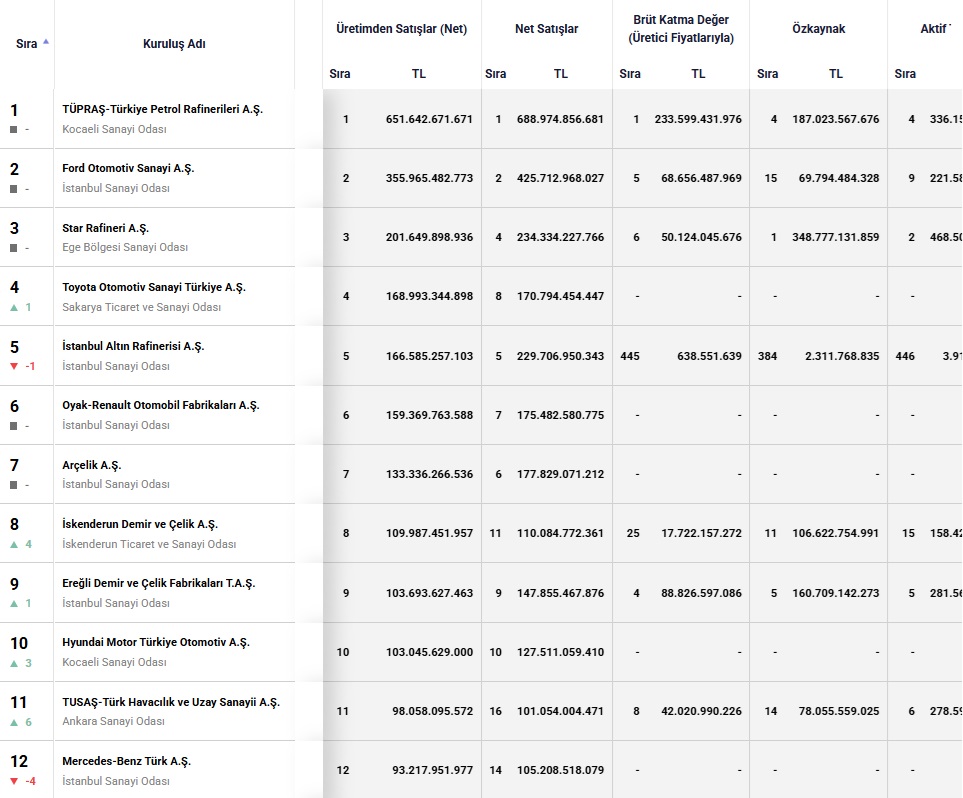Click the Net Satışlar column header
963x798 pixels.
(x=547, y=29)
